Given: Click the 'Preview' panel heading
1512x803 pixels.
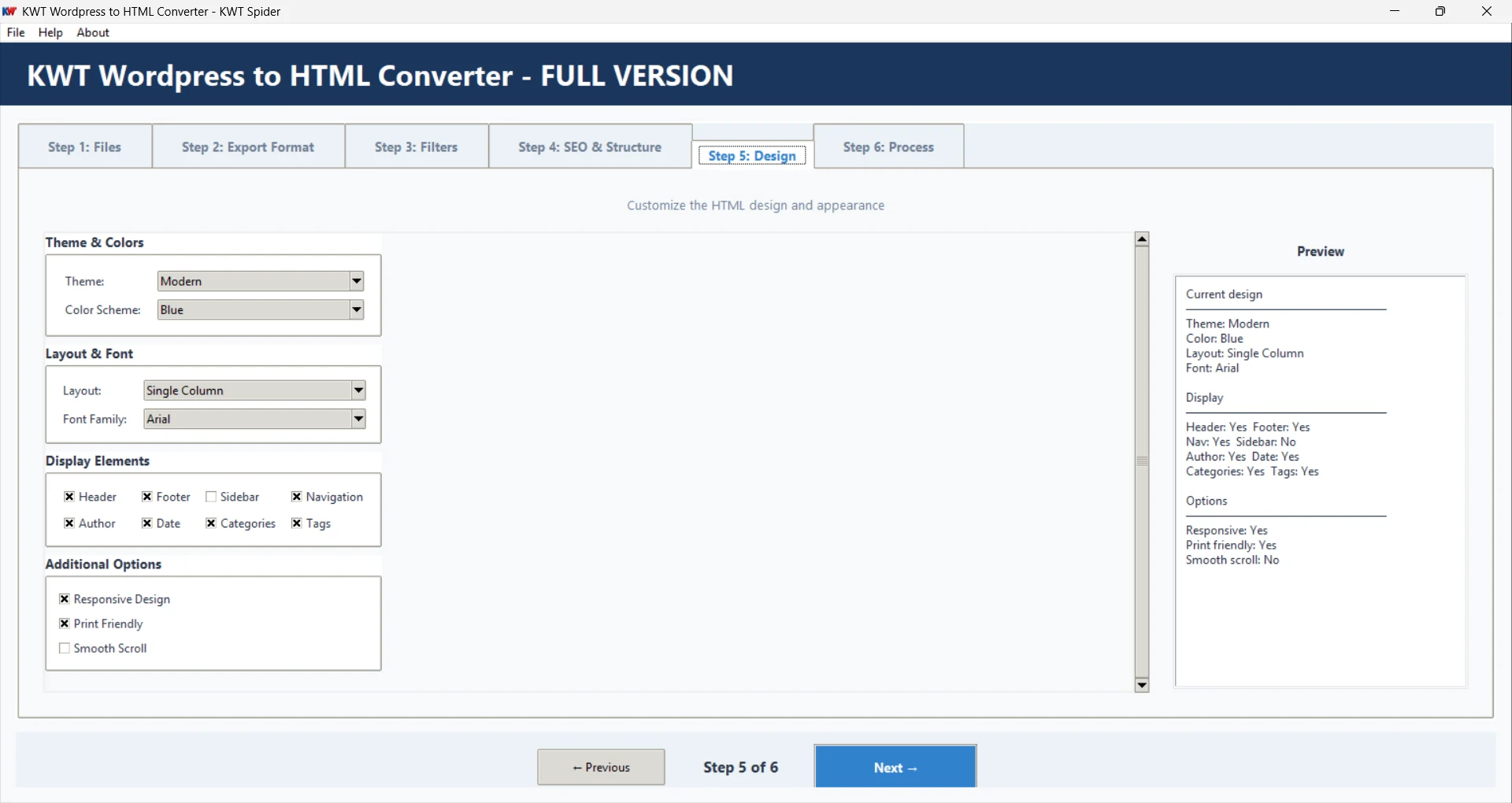Looking at the screenshot, I should pos(1321,252).
